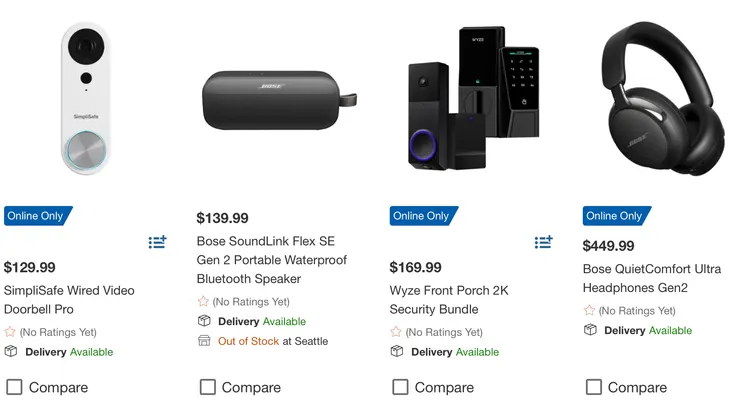
Task: Click the Seattle store pickup icon
Action: click(204, 341)
